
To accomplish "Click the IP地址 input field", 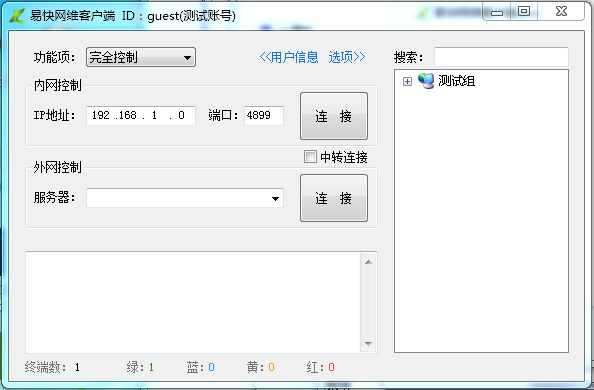I will (141, 116).
